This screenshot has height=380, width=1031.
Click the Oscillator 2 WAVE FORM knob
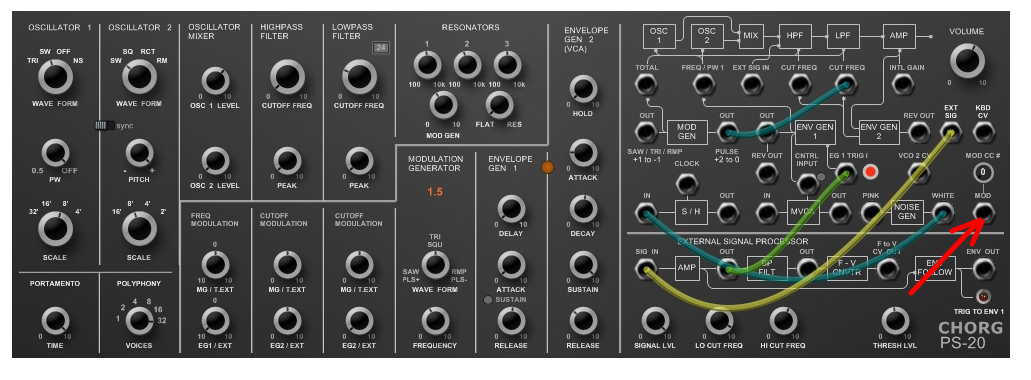tap(139, 78)
